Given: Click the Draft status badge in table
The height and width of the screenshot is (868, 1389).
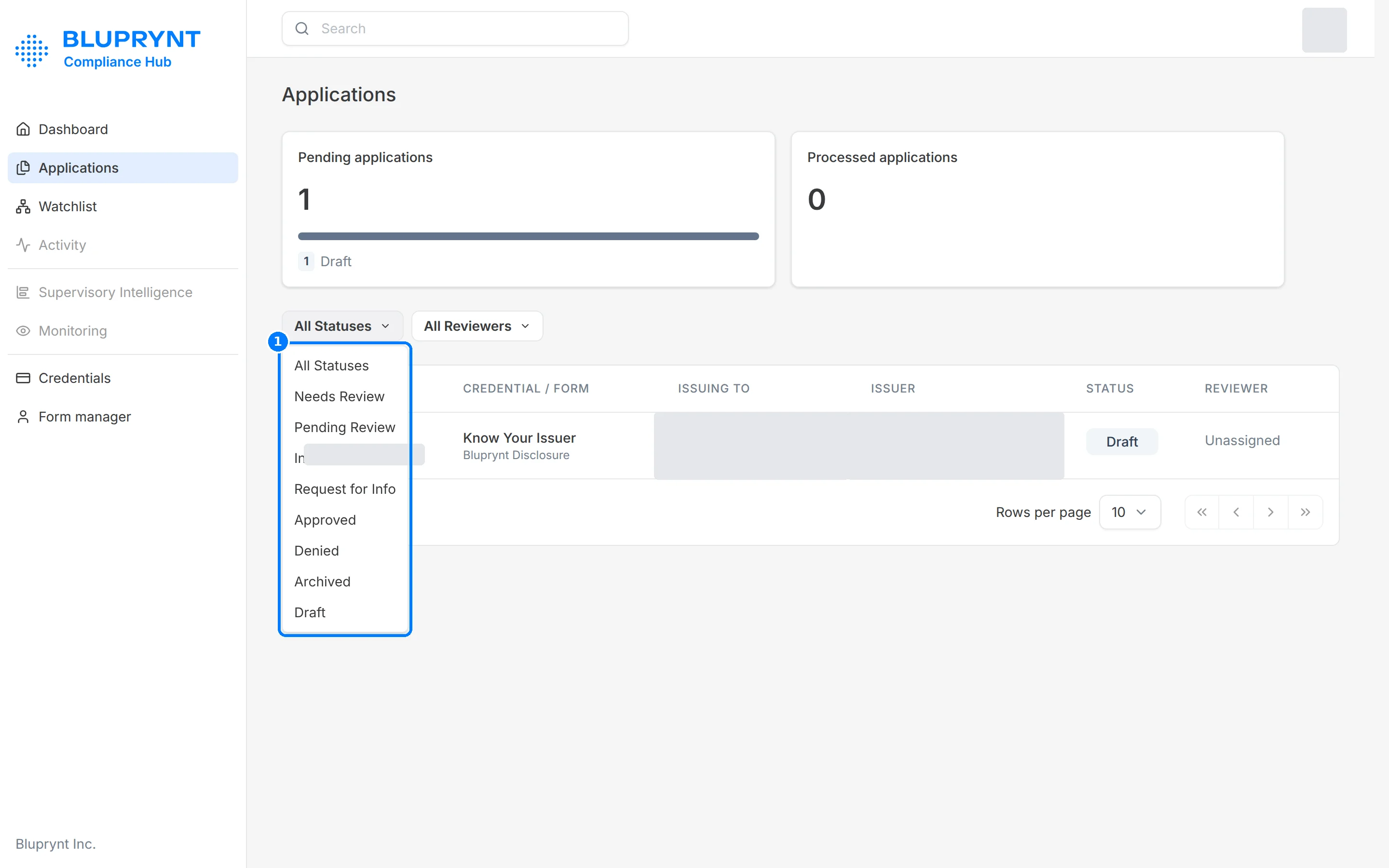Looking at the screenshot, I should coord(1121,441).
